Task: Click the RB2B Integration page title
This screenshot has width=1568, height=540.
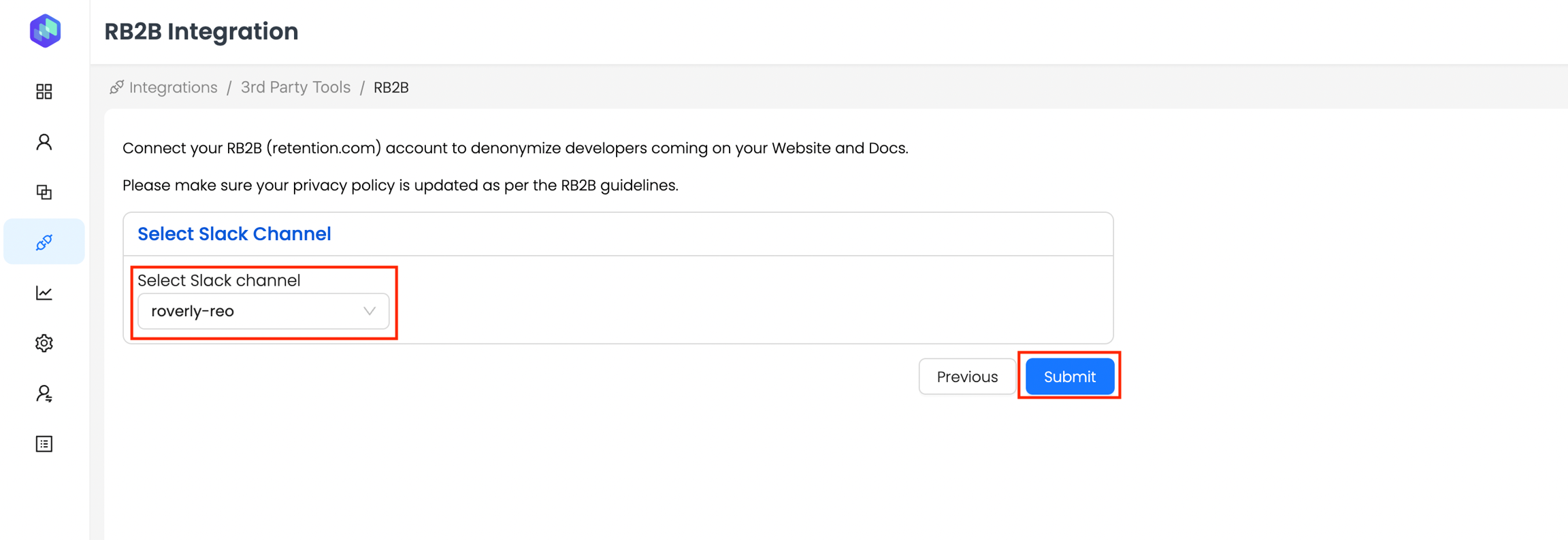Action: (201, 31)
